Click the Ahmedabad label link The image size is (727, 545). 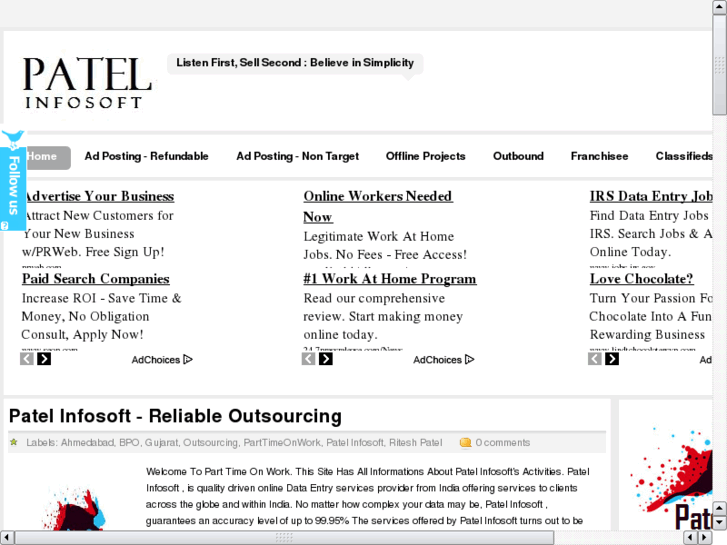[88, 443]
